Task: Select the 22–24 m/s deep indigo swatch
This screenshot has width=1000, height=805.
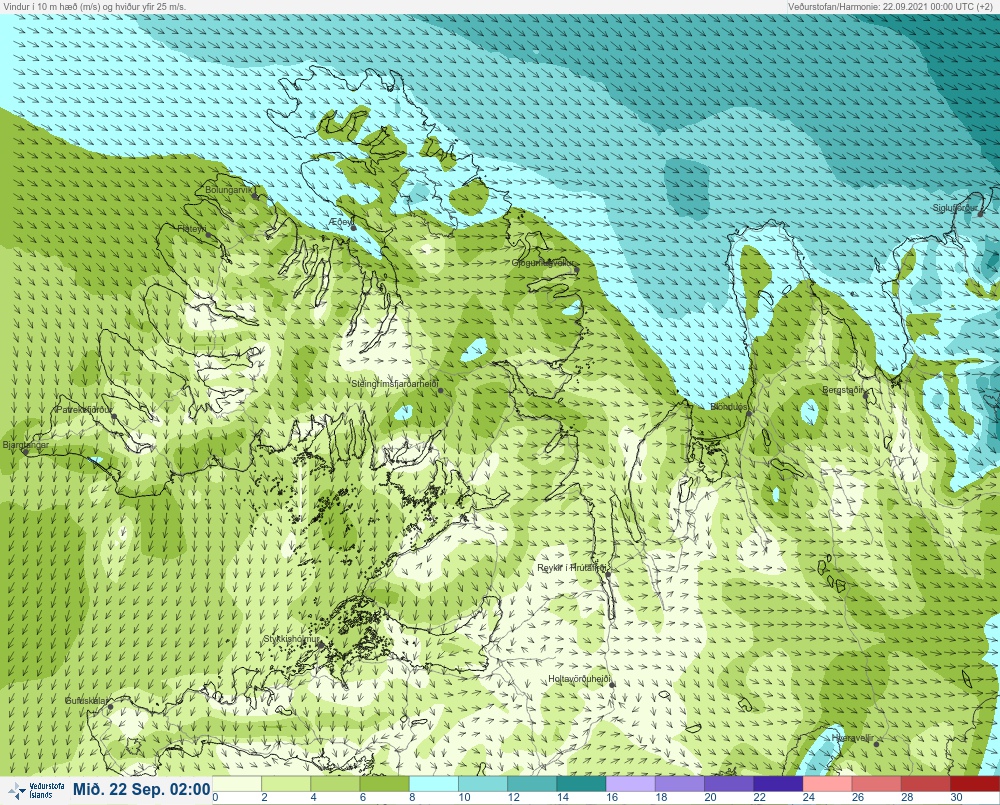Action: (x=777, y=784)
